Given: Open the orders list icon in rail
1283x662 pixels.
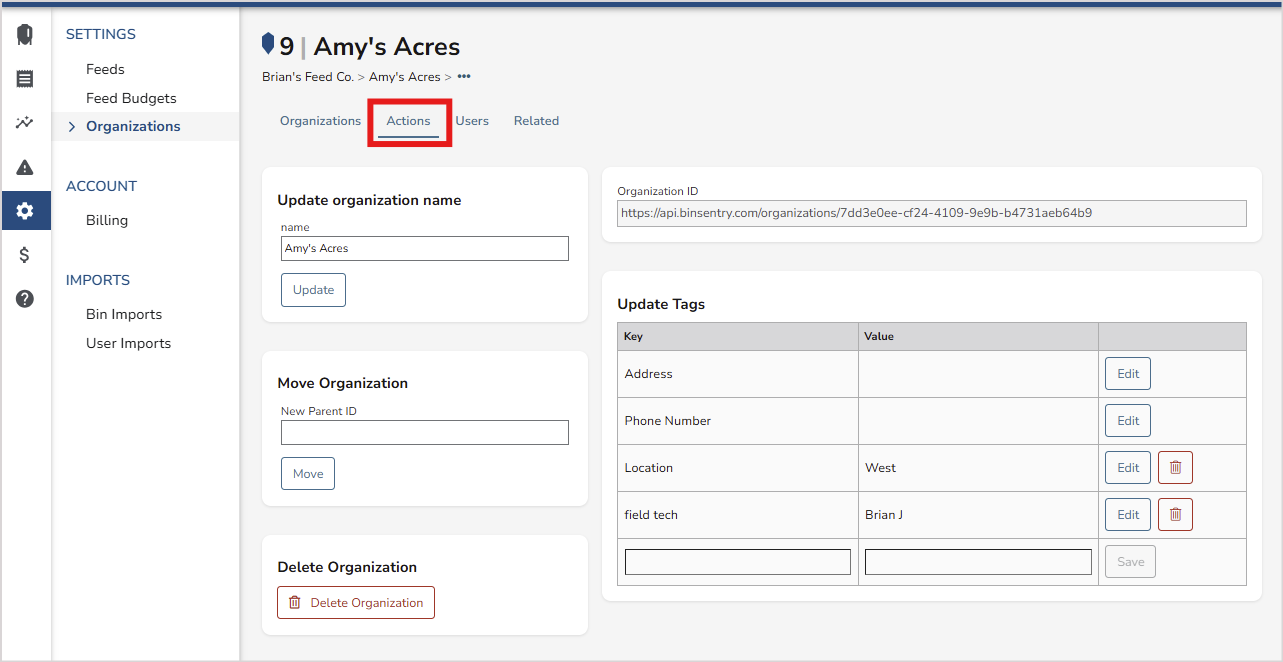Looking at the screenshot, I should pyautogui.click(x=25, y=78).
